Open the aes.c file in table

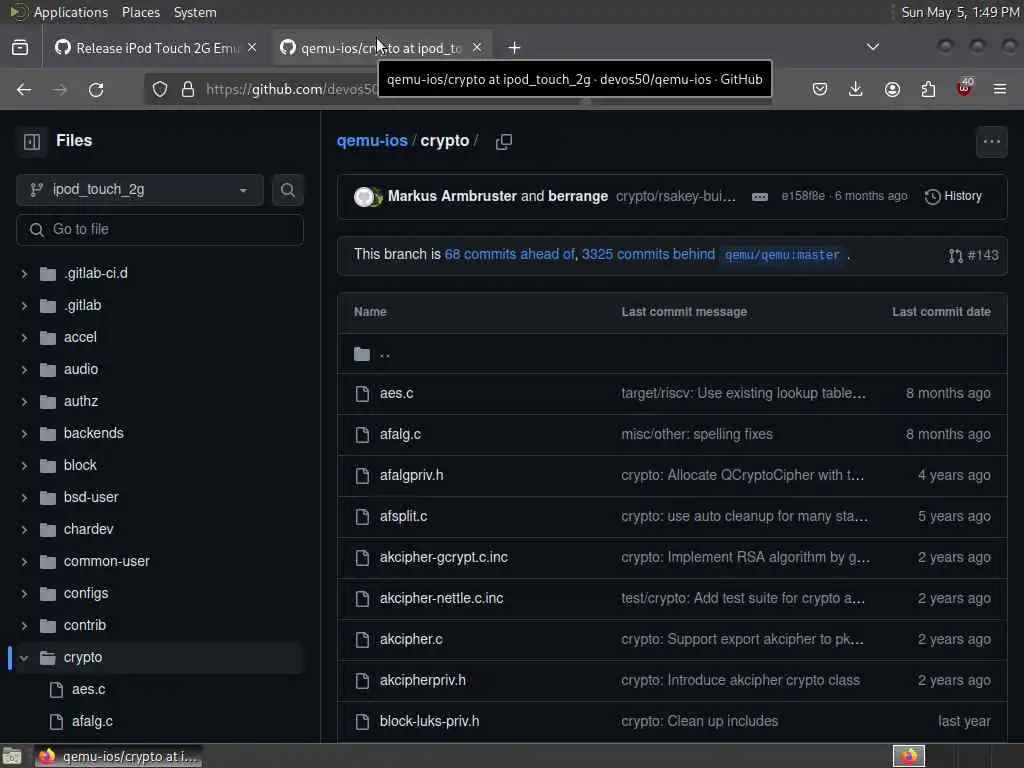pyautogui.click(x=396, y=393)
